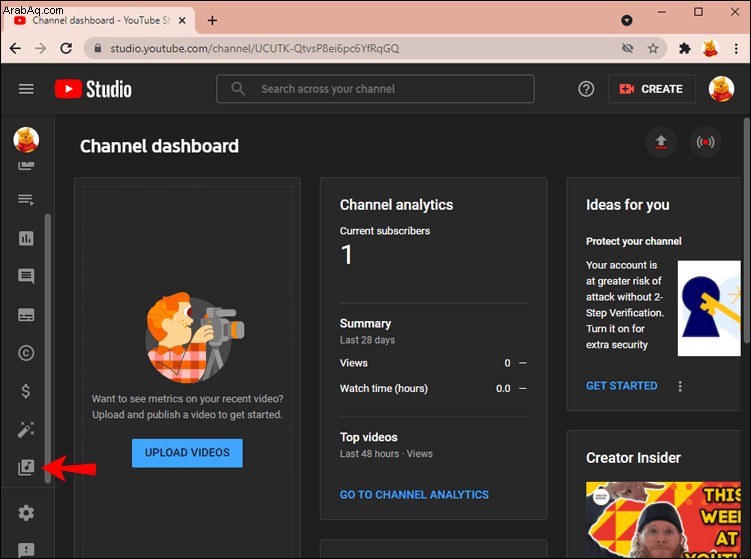Viewport: 751px width, 559px height.
Task: Click the sidebar vertical scrollbar
Action: pos(47,348)
